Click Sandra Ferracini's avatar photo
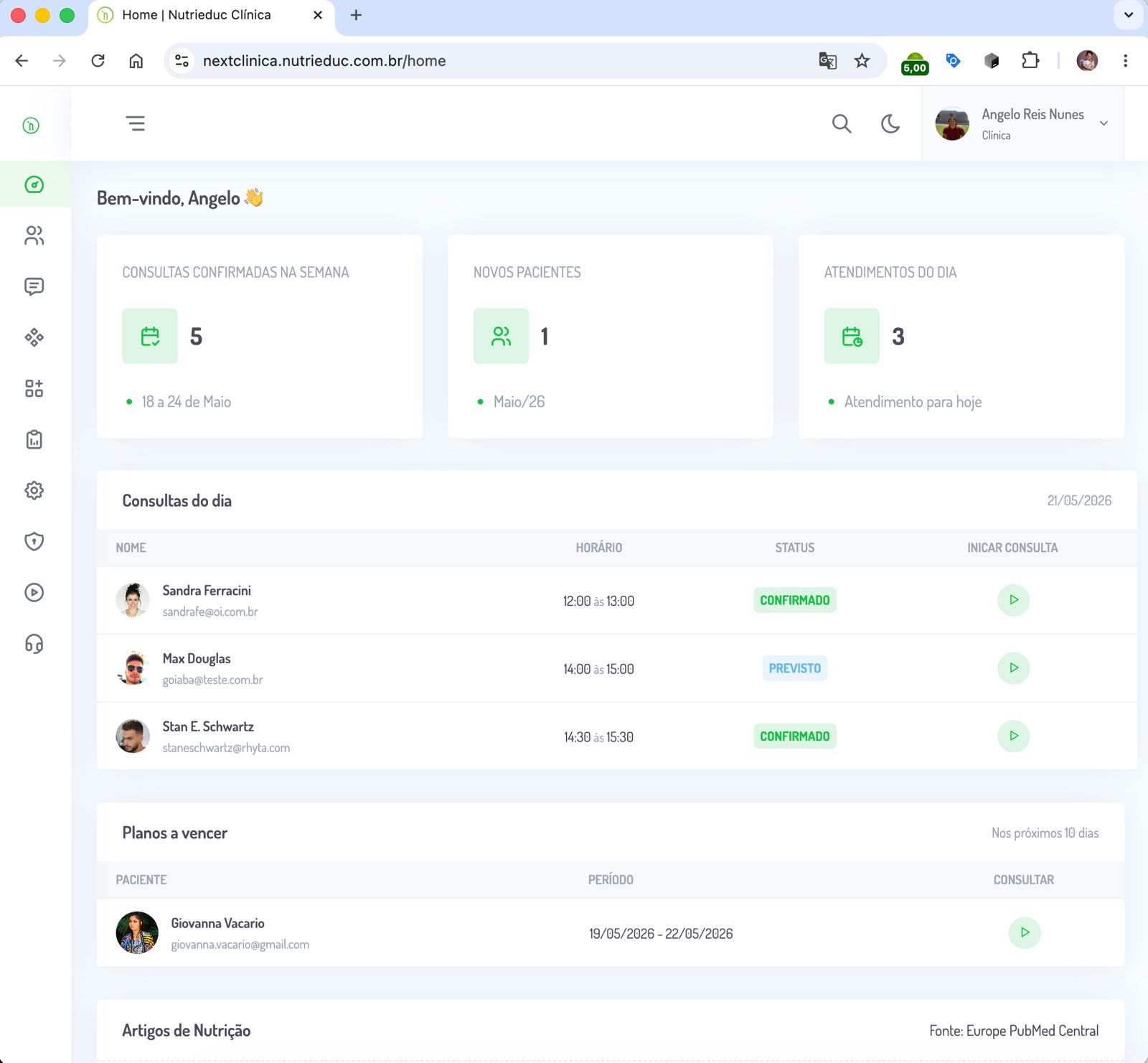Image resolution: width=1148 pixels, height=1063 pixels. tap(133, 600)
